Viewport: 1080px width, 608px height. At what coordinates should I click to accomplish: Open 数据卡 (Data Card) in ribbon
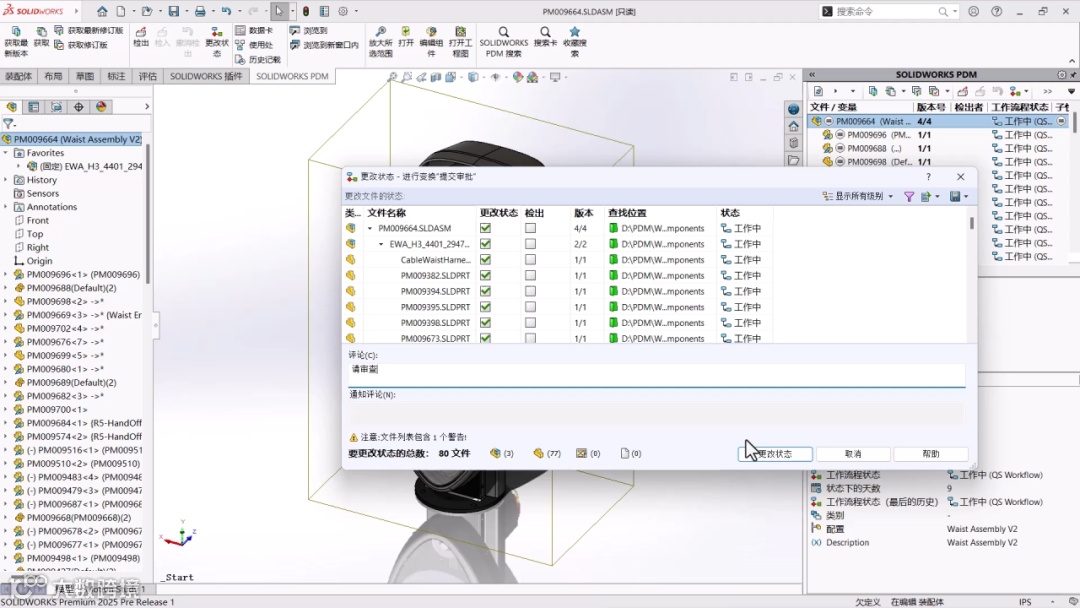click(254, 30)
